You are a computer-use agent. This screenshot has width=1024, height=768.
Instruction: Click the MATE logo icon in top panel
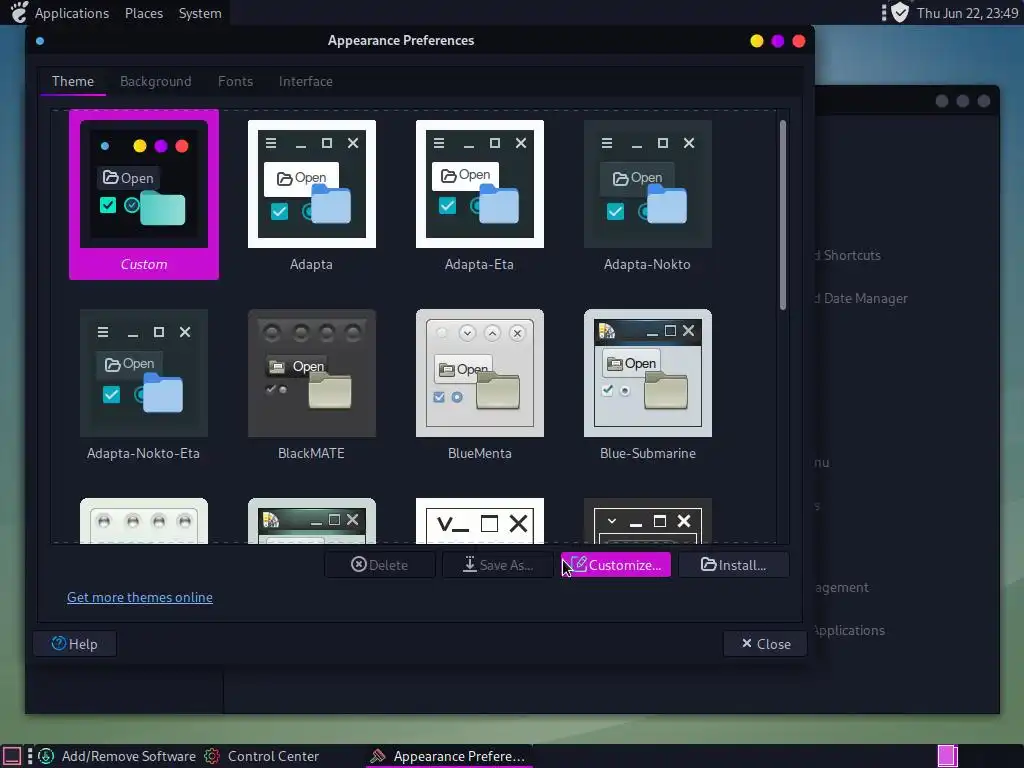tap(19, 12)
